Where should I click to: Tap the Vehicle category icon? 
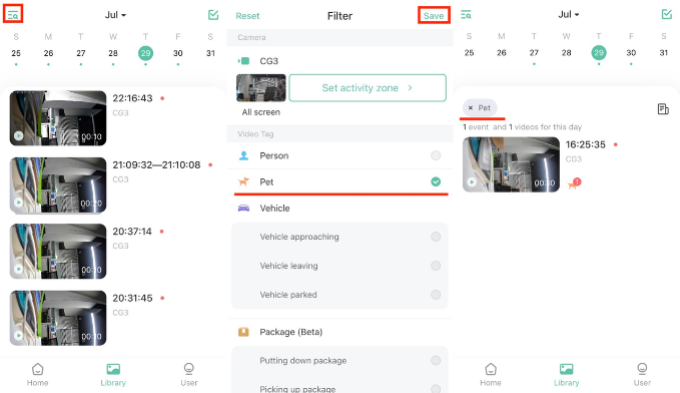[x=244, y=208]
